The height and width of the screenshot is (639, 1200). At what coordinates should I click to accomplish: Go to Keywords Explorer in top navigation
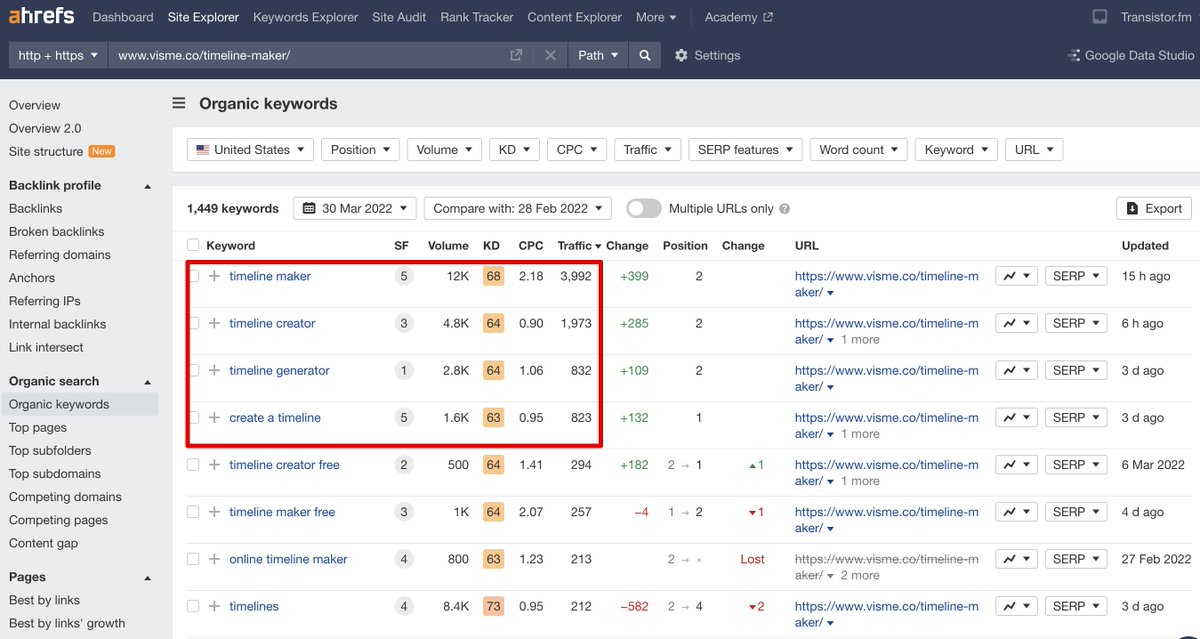click(305, 17)
